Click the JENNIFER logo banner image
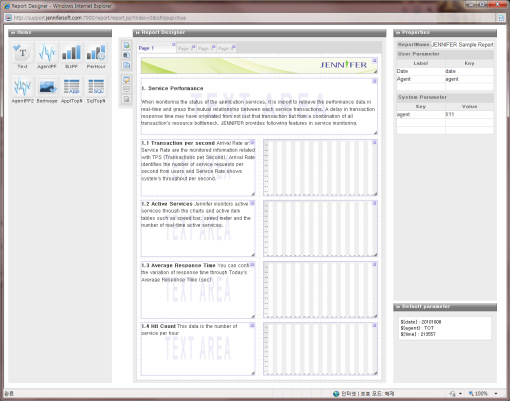The height and width of the screenshot is (401, 510). point(259,65)
